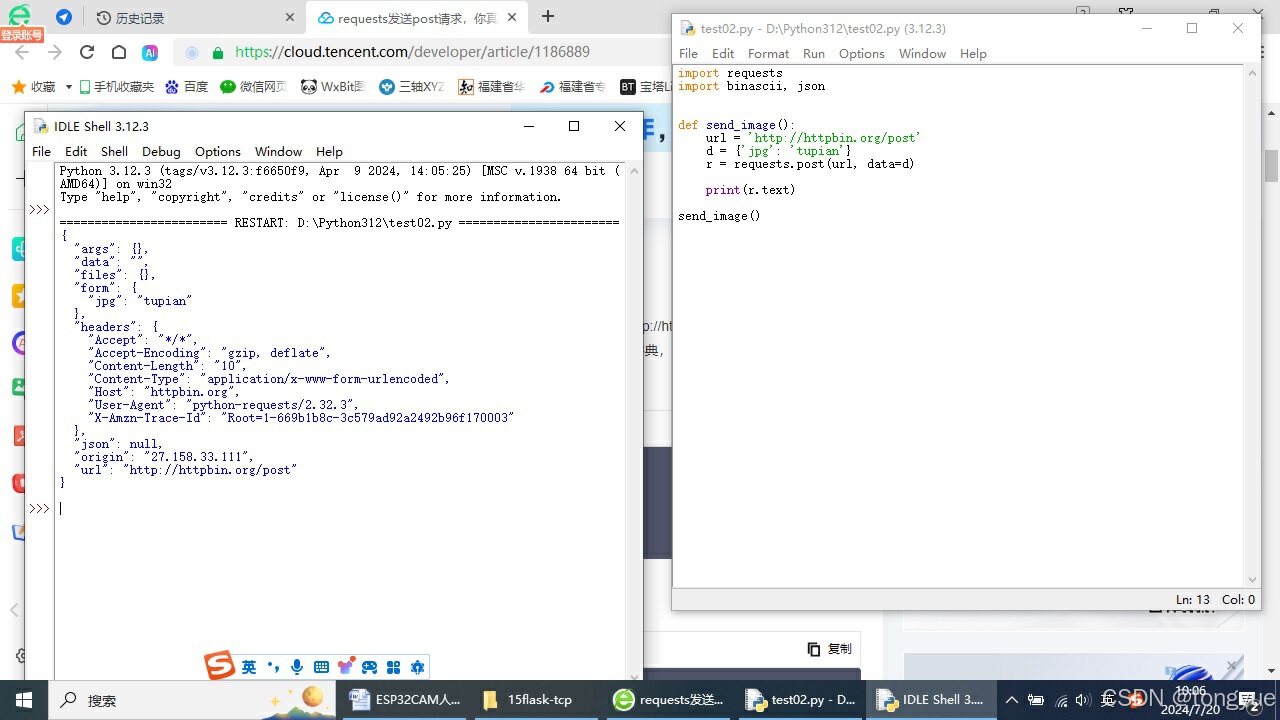The height and width of the screenshot is (720, 1280).
Task: Click the browser back arrow
Action: [21, 52]
